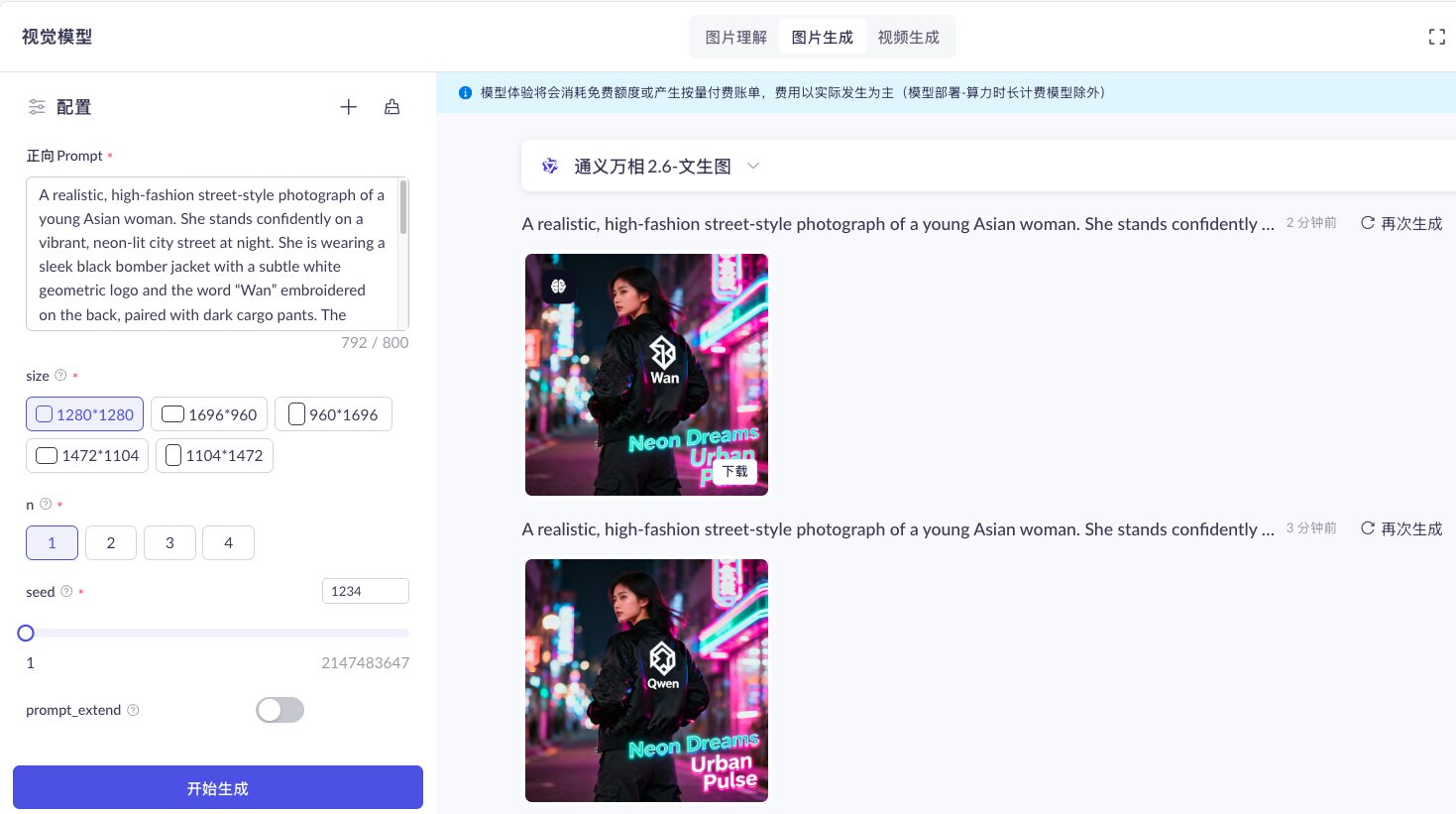The width and height of the screenshot is (1456, 814).
Task: Select the 1696*960 size option
Action: tap(209, 414)
